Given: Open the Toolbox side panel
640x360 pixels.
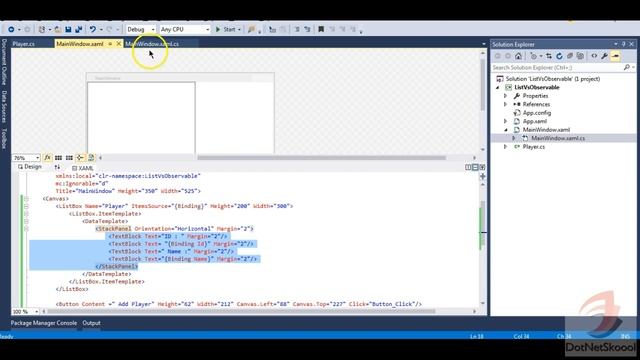Looking at the screenshot, I should click(x=4, y=139).
